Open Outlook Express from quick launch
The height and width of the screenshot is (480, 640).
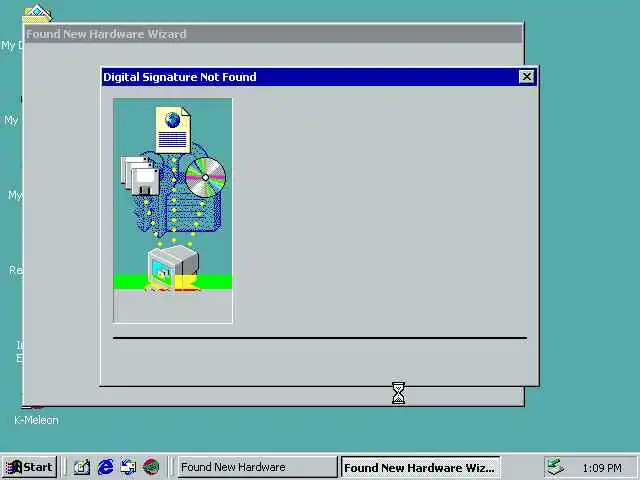click(128, 467)
